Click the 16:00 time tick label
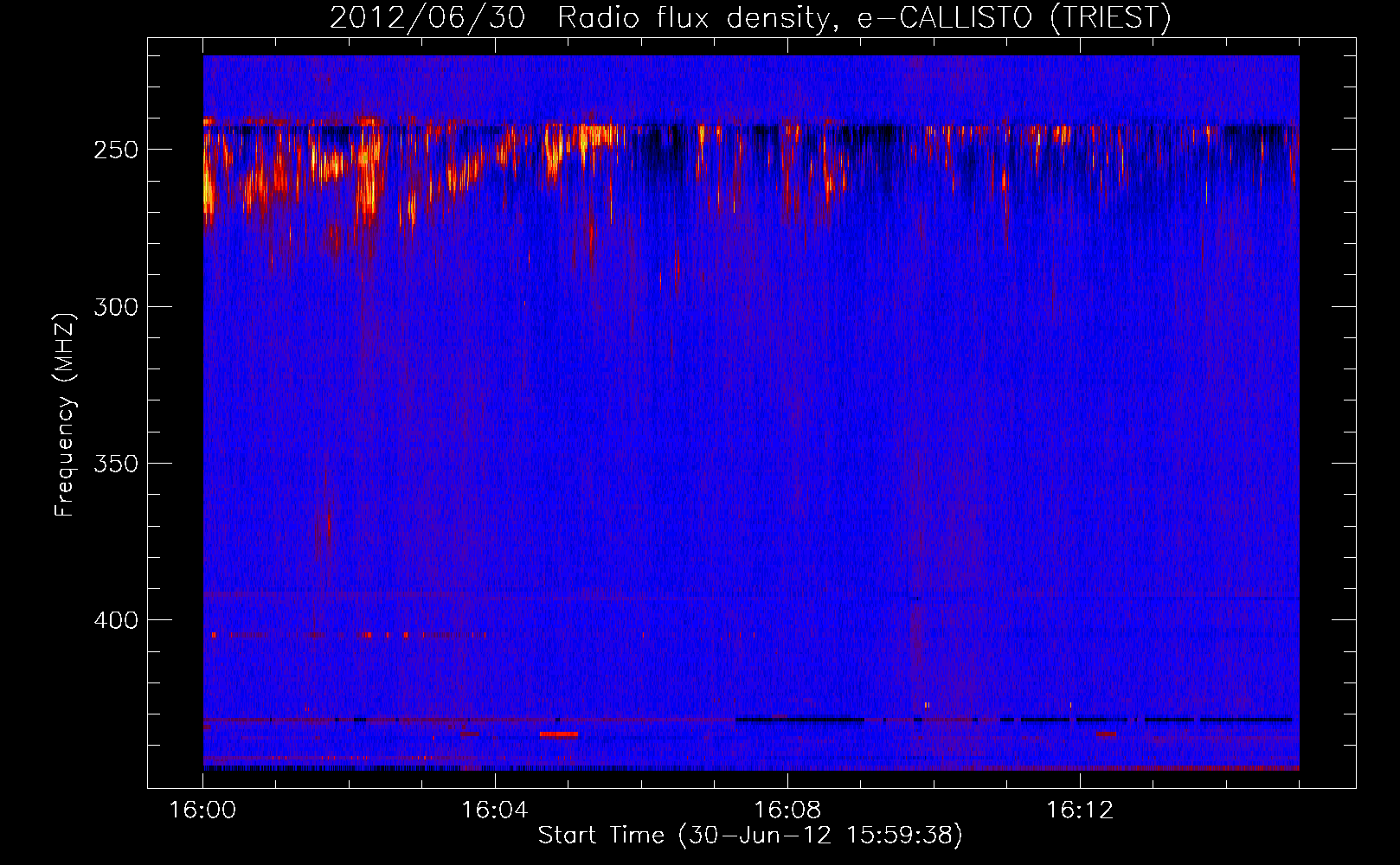Viewport: 1400px width, 865px height. point(202,810)
